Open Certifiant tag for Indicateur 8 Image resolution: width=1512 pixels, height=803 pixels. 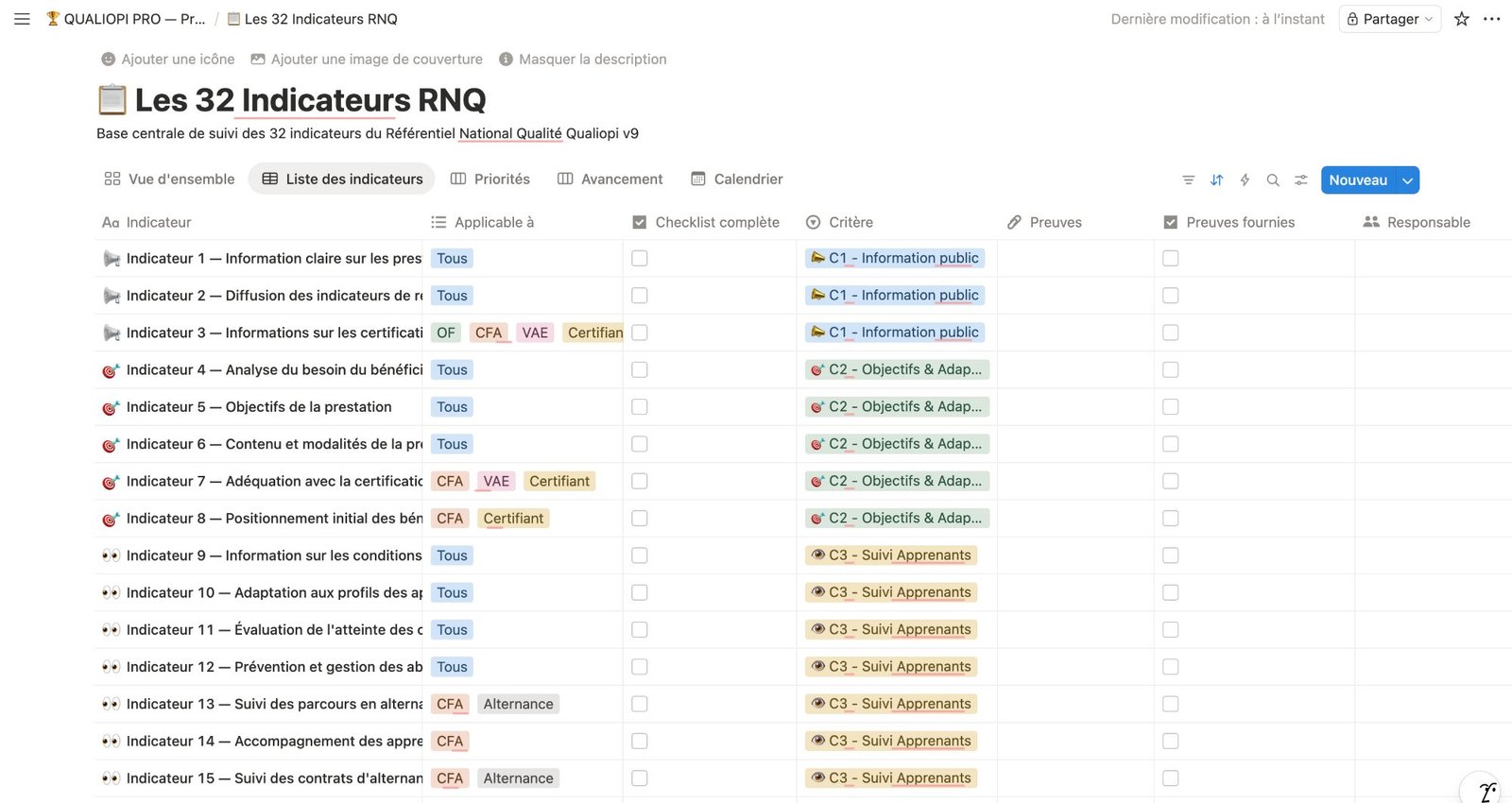tap(513, 519)
